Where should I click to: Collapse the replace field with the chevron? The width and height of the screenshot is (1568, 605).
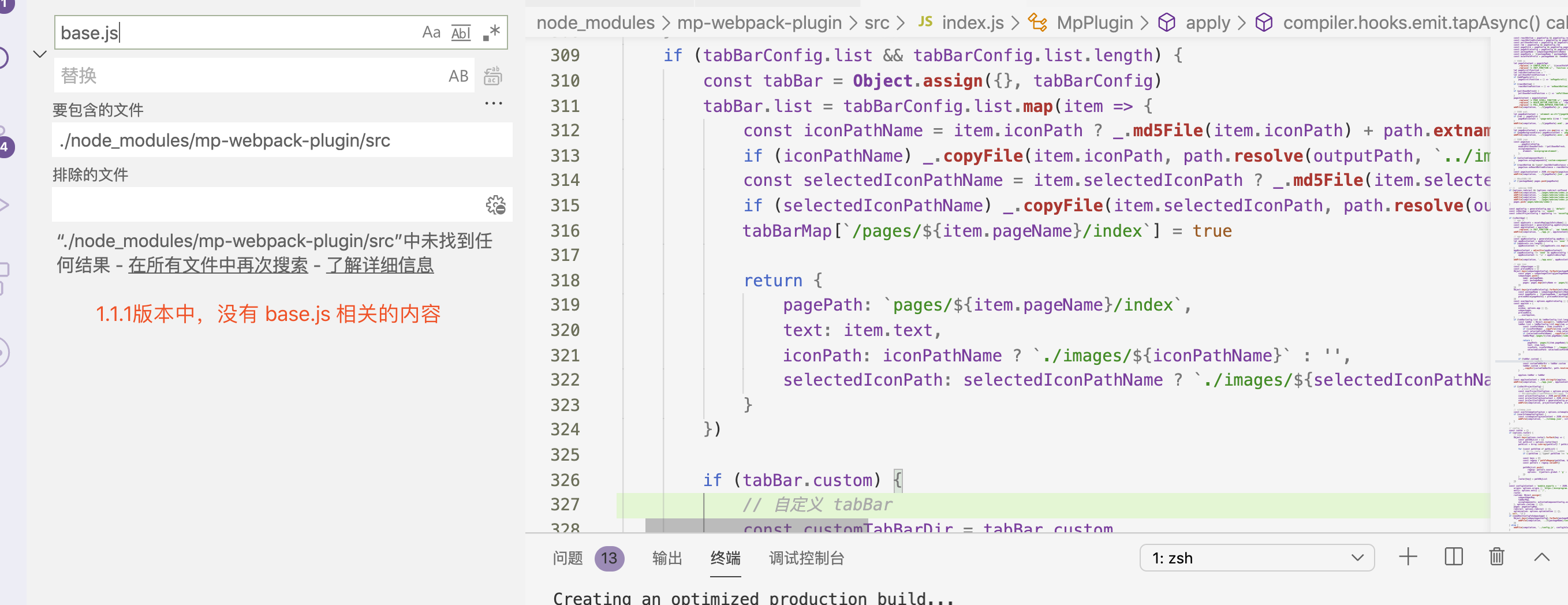pos(40,54)
